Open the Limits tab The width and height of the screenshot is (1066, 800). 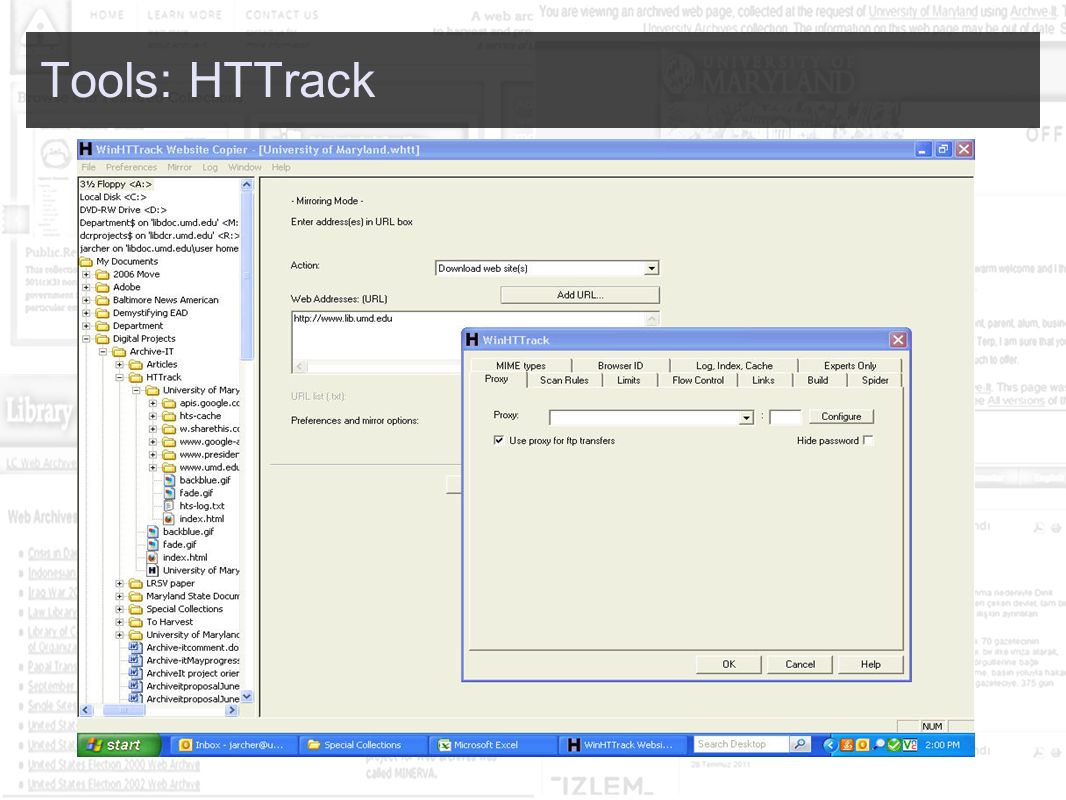point(629,381)
